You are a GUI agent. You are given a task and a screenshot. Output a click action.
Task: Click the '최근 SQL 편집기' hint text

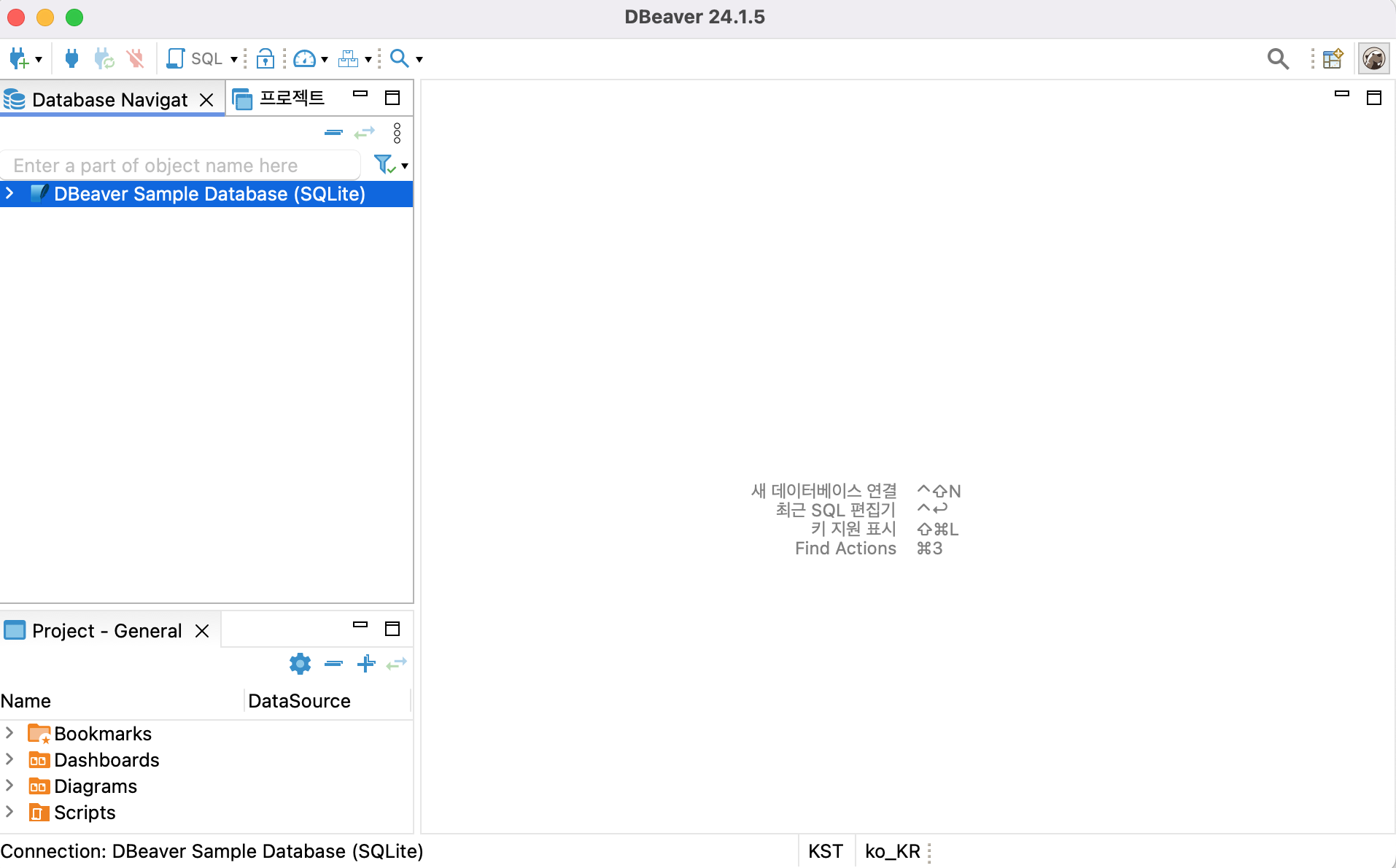click(x=836, y=510)
